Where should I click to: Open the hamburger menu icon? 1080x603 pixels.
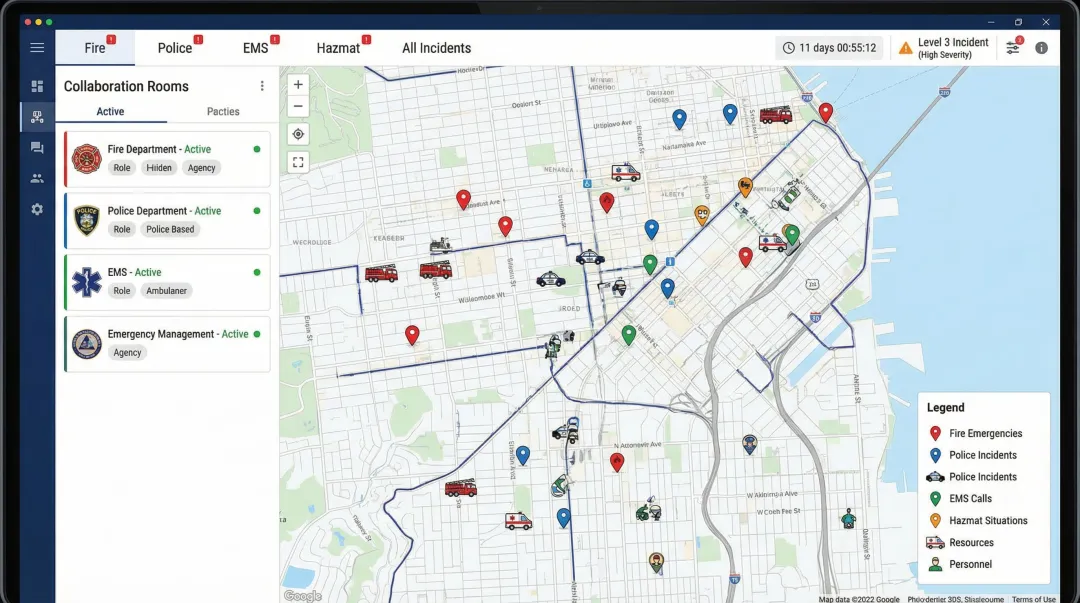[x=37, y=48]
